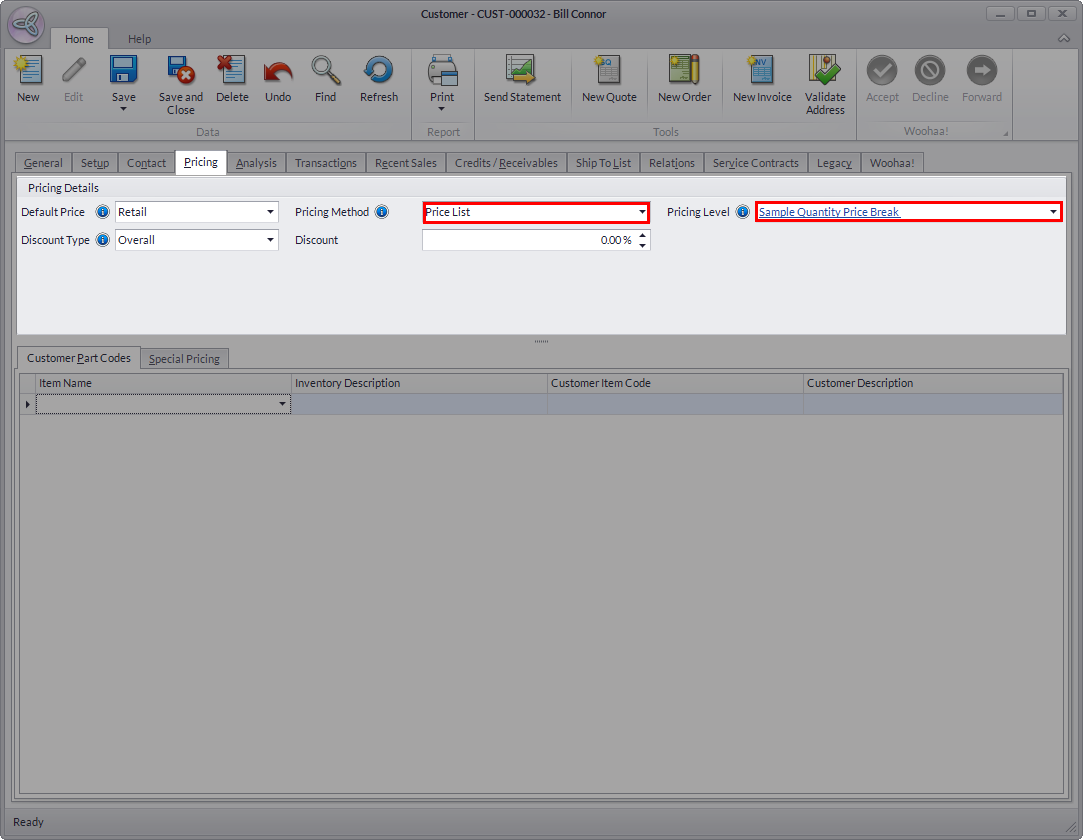Open Find with the magnifier icon
Image resolution: width=1083 pixels, height=840 pixels.
[325, 72]
